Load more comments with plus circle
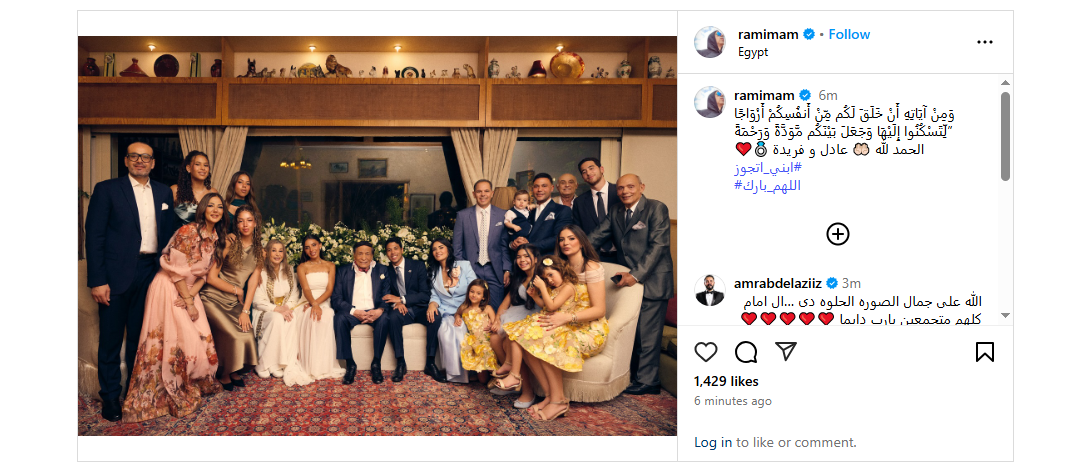 click(838, 234)
